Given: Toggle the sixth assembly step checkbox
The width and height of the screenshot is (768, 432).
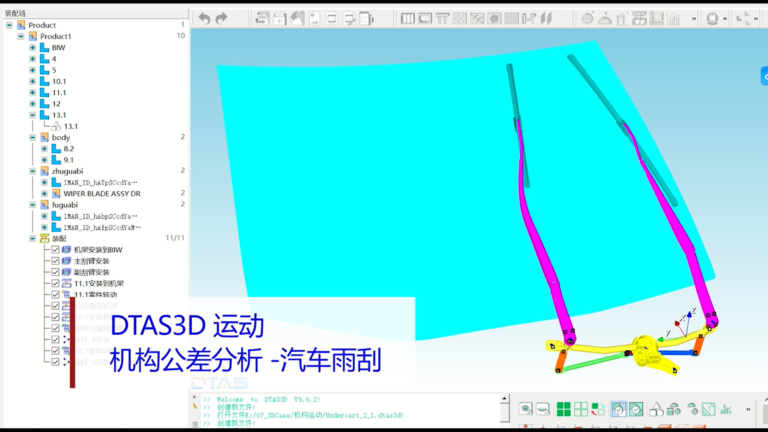Looking at the screenshot, I should 55,306.
